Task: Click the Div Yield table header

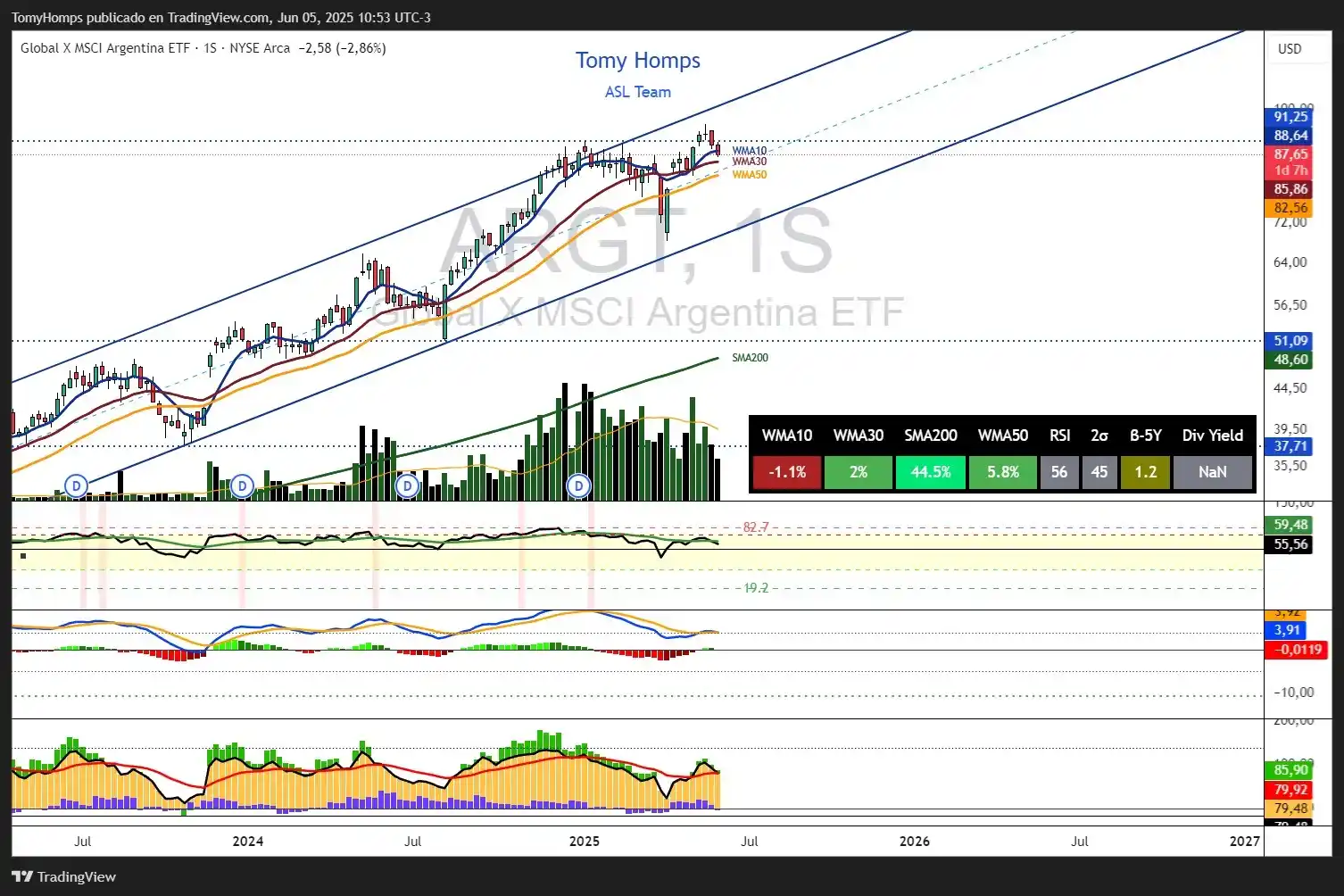Action: tap(1213, 436)
